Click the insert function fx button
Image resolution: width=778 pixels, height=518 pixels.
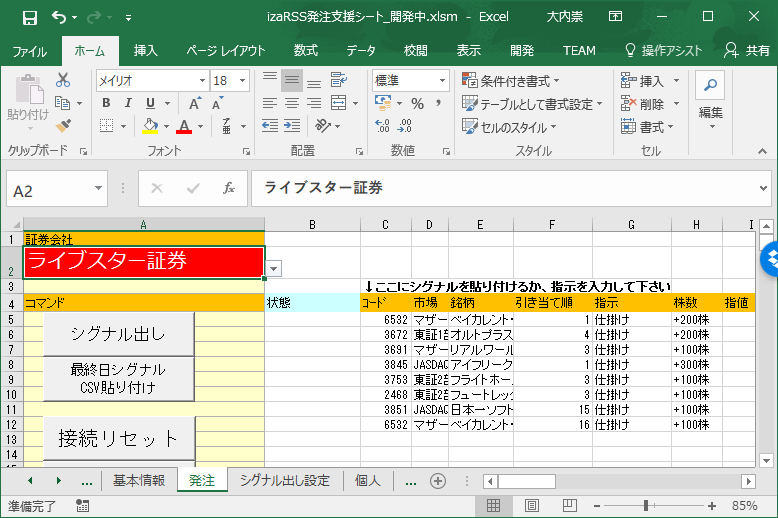(229, 188)
